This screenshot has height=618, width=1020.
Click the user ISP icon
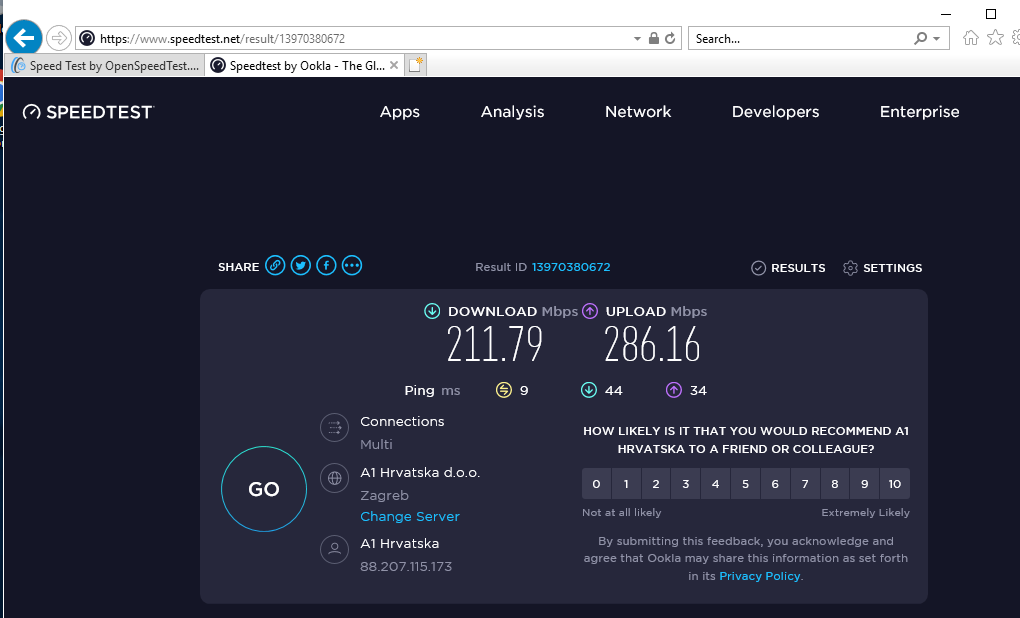point(334,549)
